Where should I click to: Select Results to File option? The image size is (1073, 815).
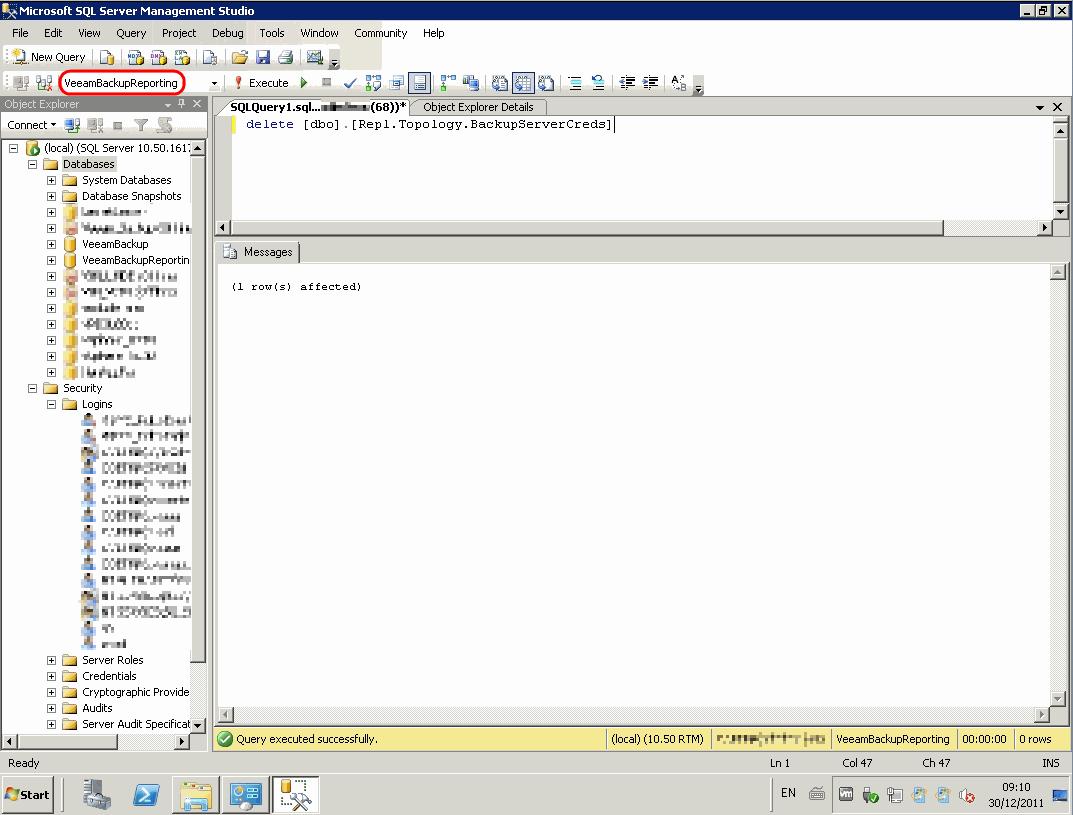click(x=546, y=83)
